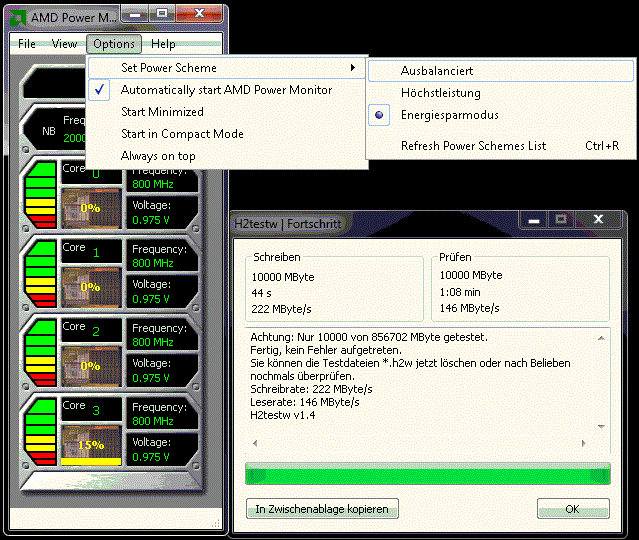Close the H2testw Fortschritt window
The width and height of the screenshot is (639, 540).
(599, 220)
